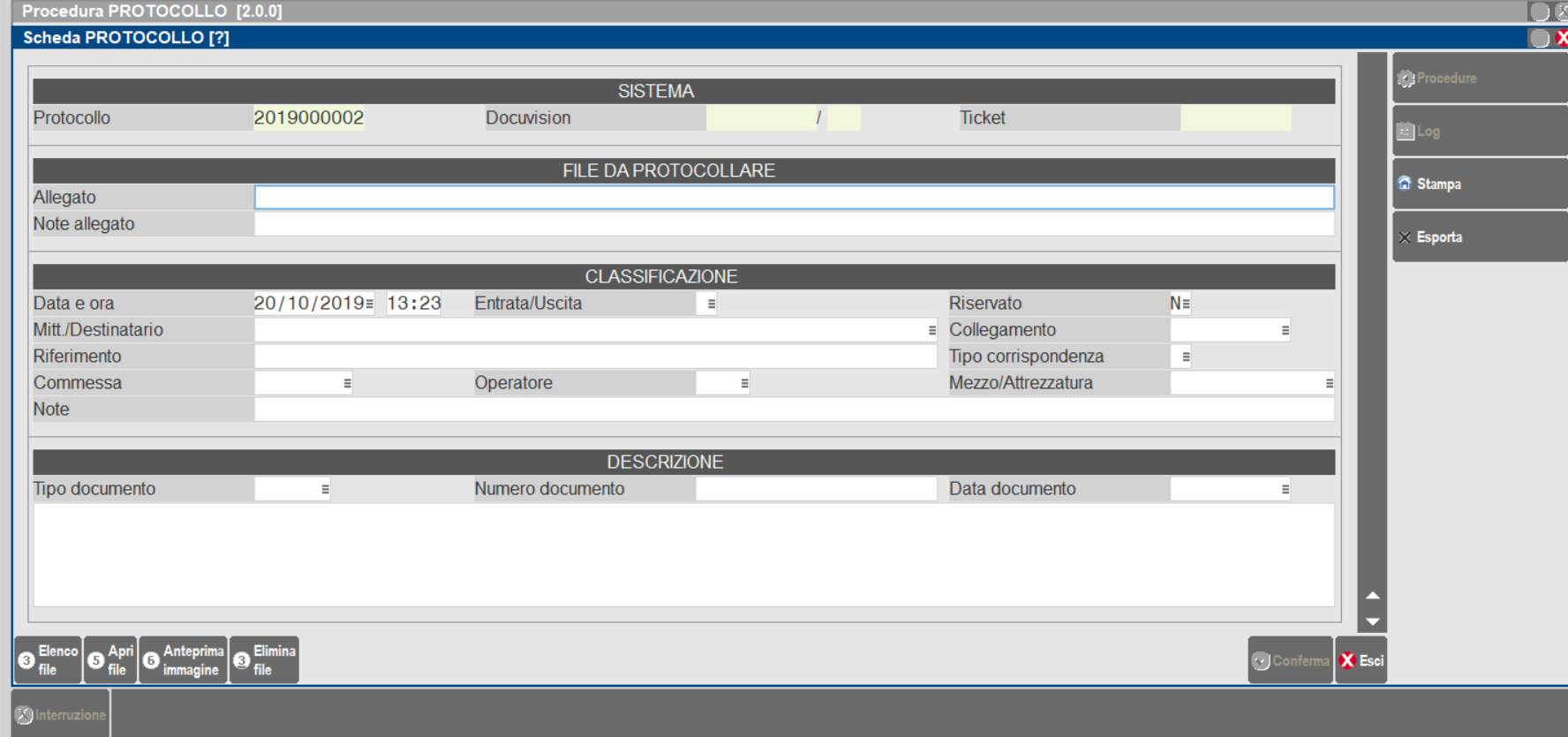This screenshot has width=1568, height=737.
Task: Open file with Apri file button
Action: [x=110, y=660]
